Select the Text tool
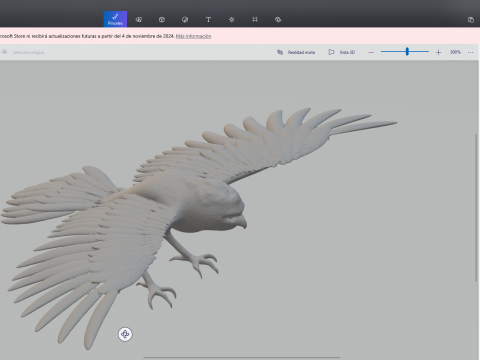Screen dimensions: 480x360 click(x=208, y=20)
